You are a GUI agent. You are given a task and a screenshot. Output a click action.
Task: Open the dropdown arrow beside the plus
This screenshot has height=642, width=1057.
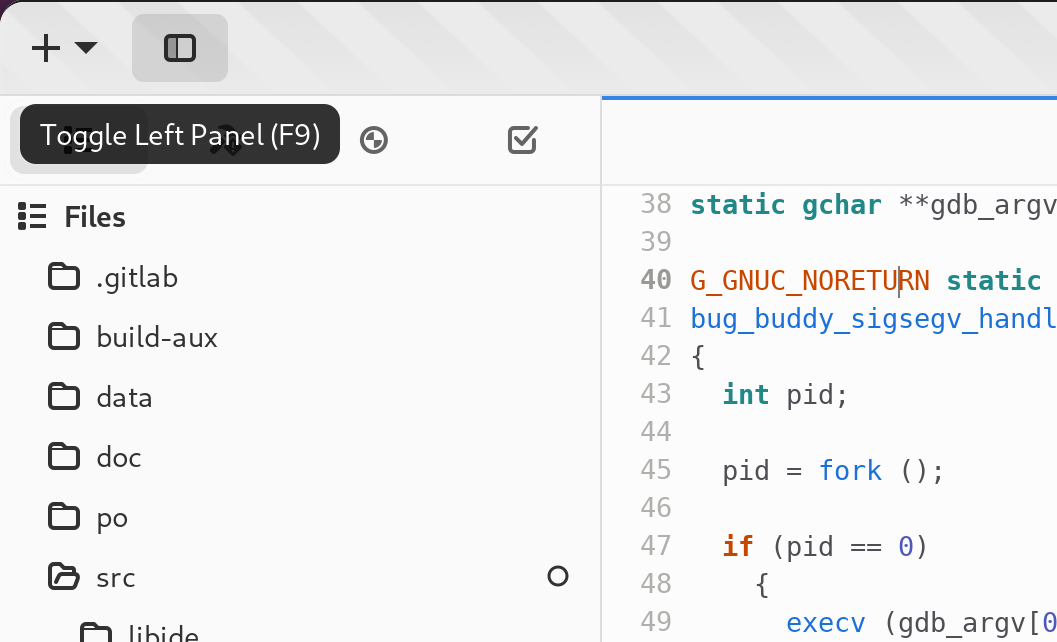(x=86, y=47)
